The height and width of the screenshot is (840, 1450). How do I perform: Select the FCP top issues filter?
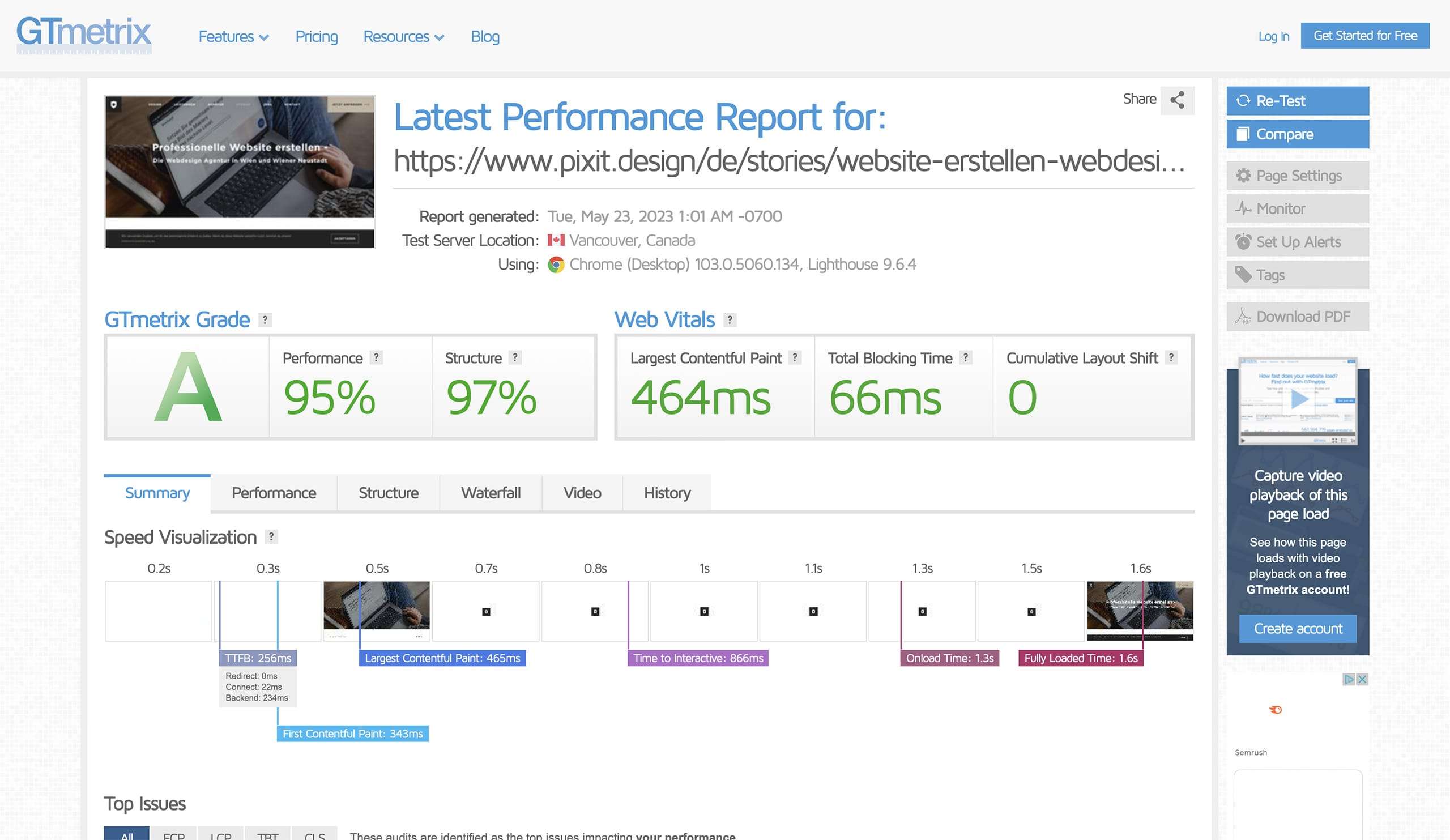pyautogui.click(x=174, y=834)
